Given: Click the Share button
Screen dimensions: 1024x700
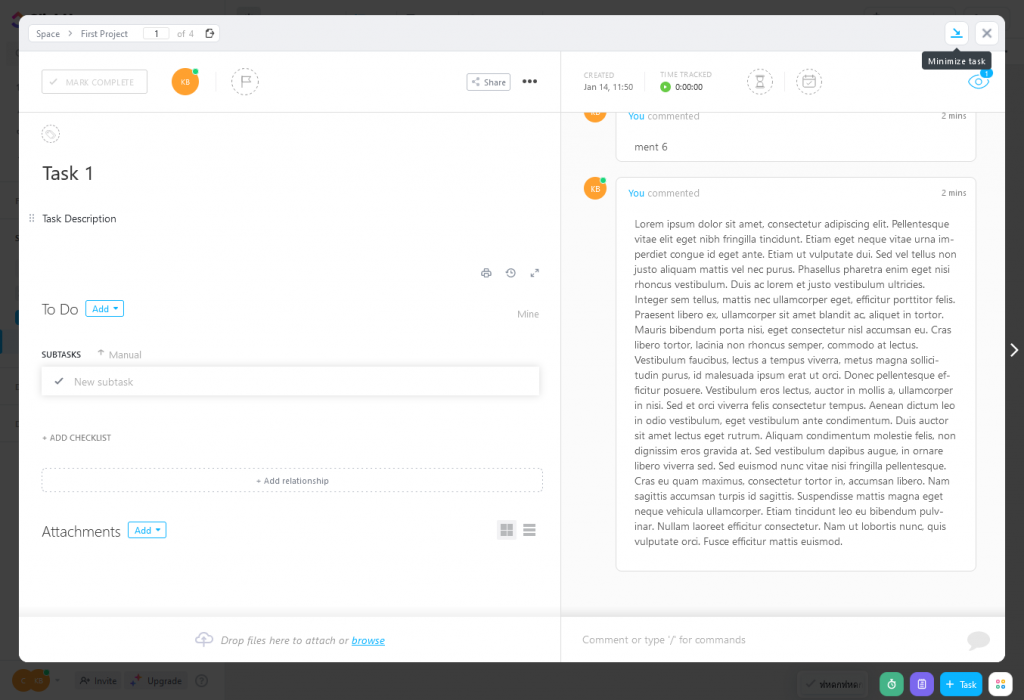Looking at the screenshot, I should [488, 82].
